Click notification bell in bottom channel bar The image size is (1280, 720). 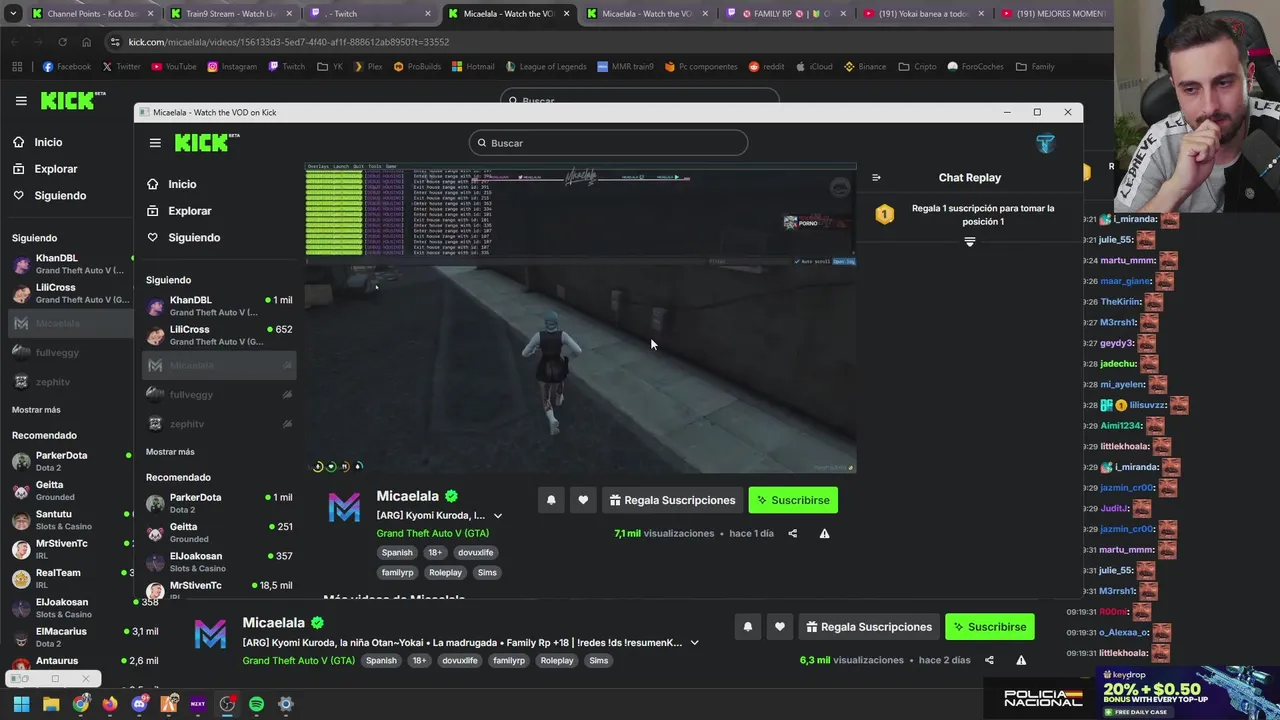[x=748, y=627]
